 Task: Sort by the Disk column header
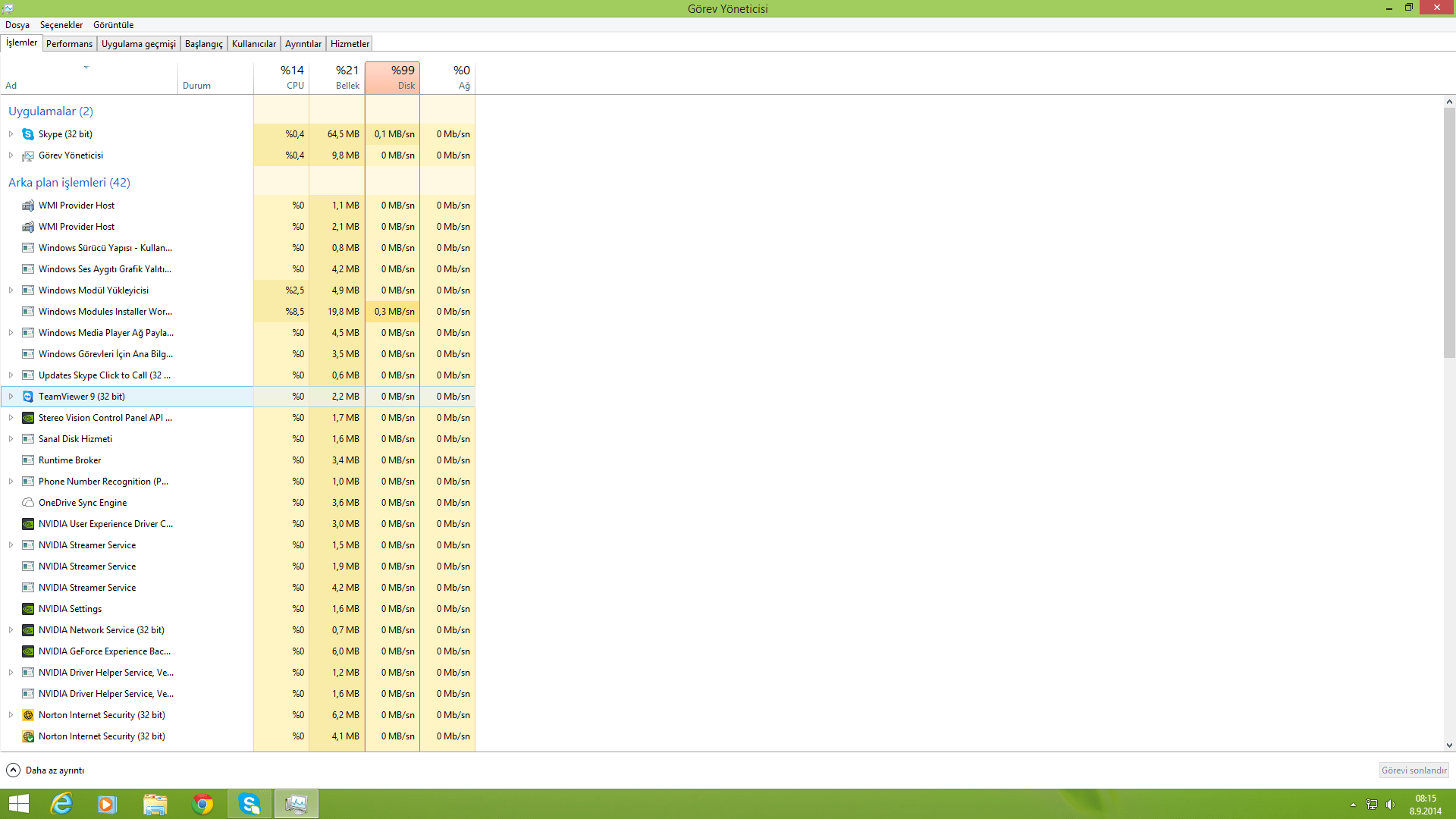[x=393, y=77]
